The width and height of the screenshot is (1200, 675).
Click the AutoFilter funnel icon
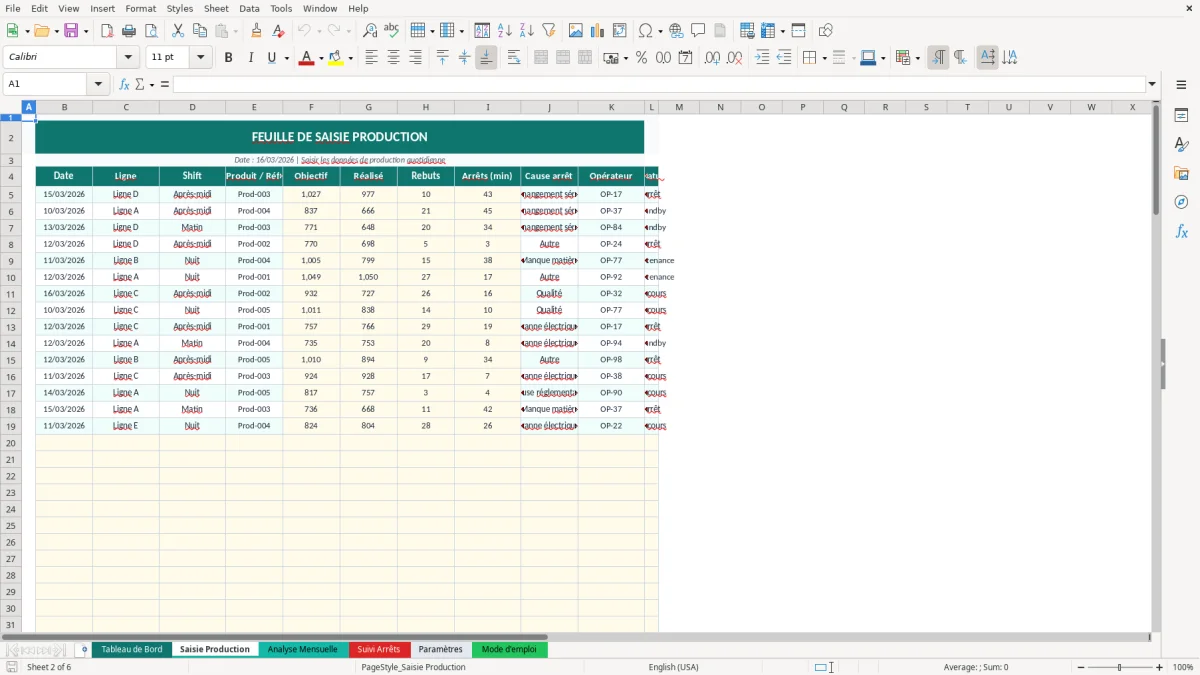[548, 31]
